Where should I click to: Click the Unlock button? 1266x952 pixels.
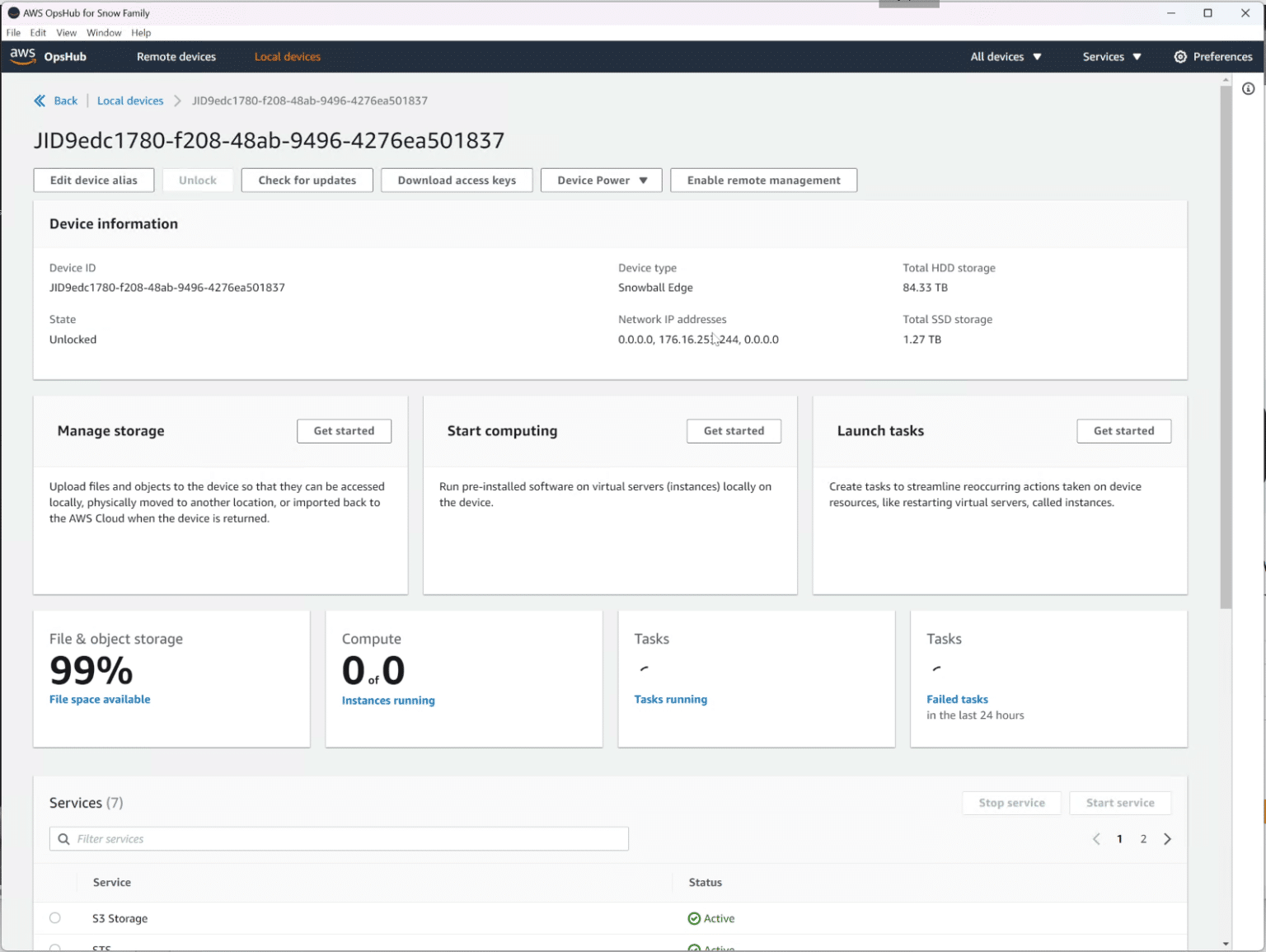(x=198, y=181)
